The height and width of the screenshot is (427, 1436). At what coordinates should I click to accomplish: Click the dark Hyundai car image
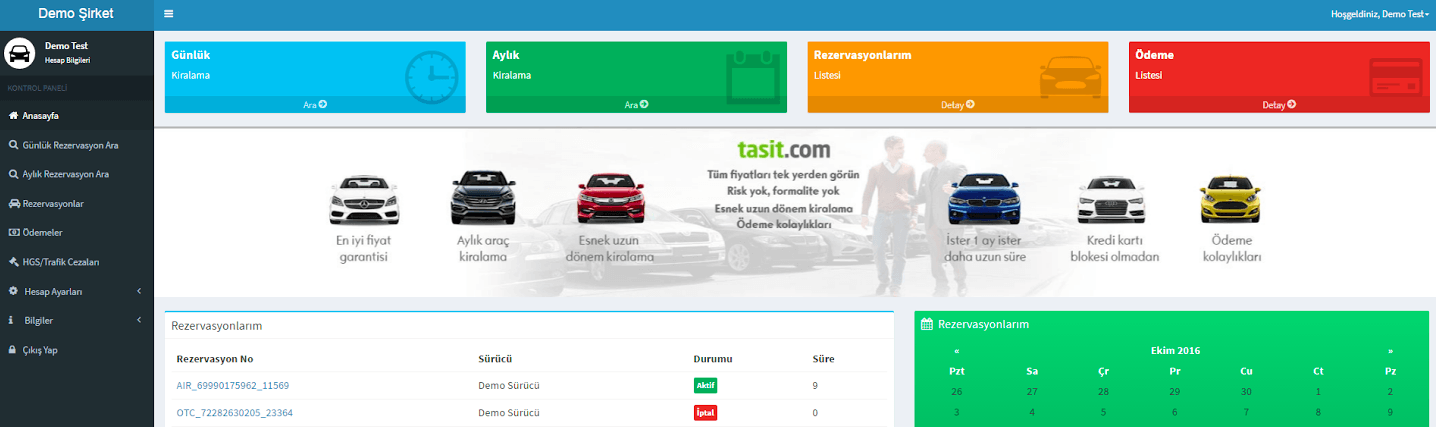(x=483, y=197)
